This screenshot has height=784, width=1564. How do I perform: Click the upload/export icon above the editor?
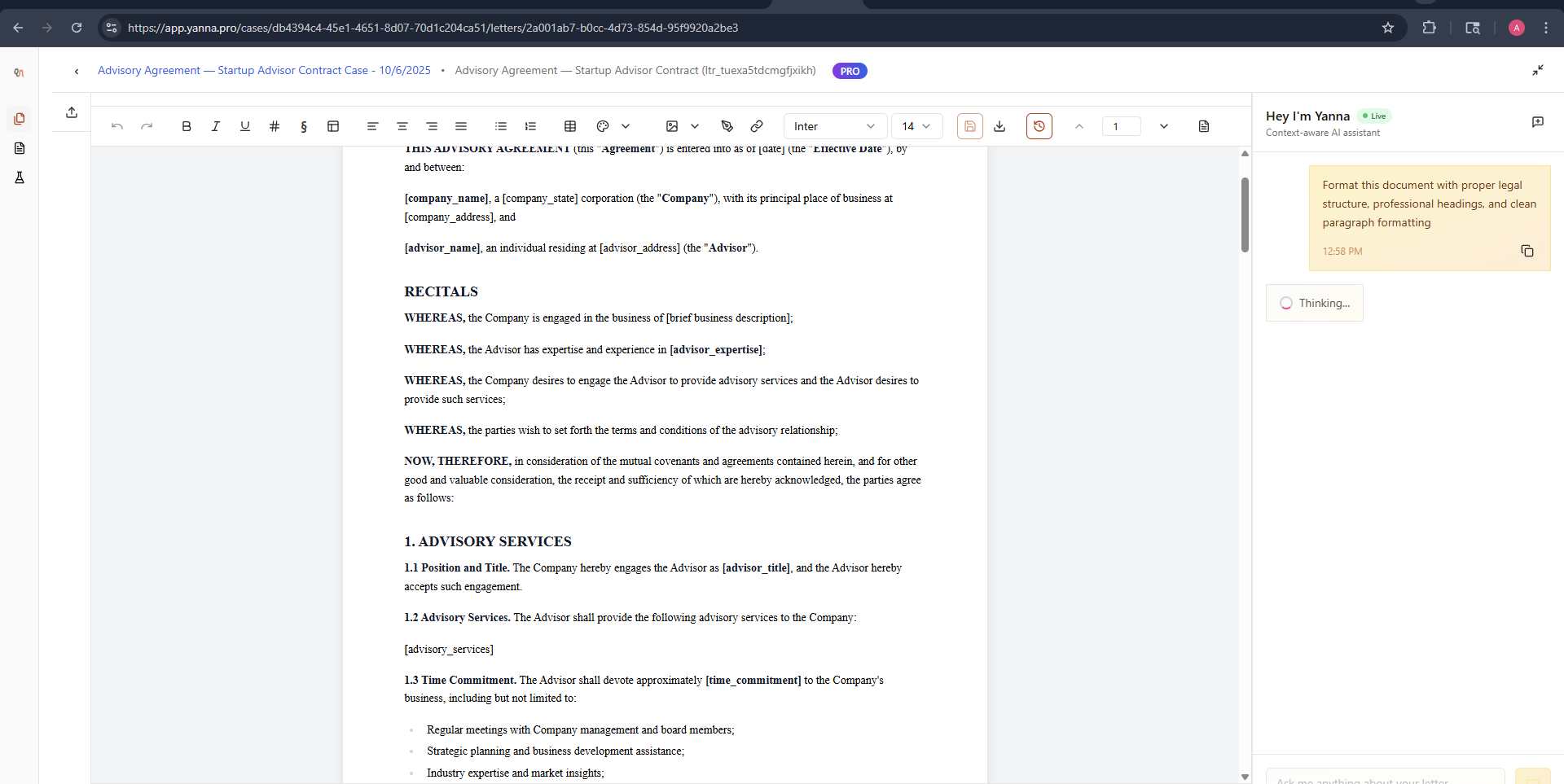coord(72,112)
